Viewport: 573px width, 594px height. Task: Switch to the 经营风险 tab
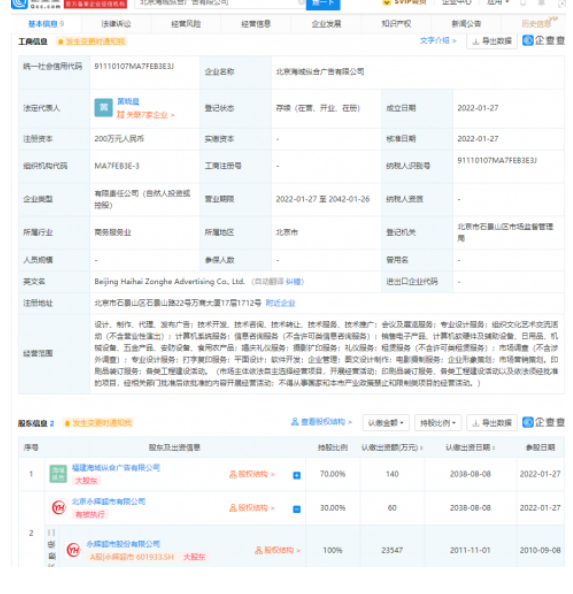pos(186,24)
